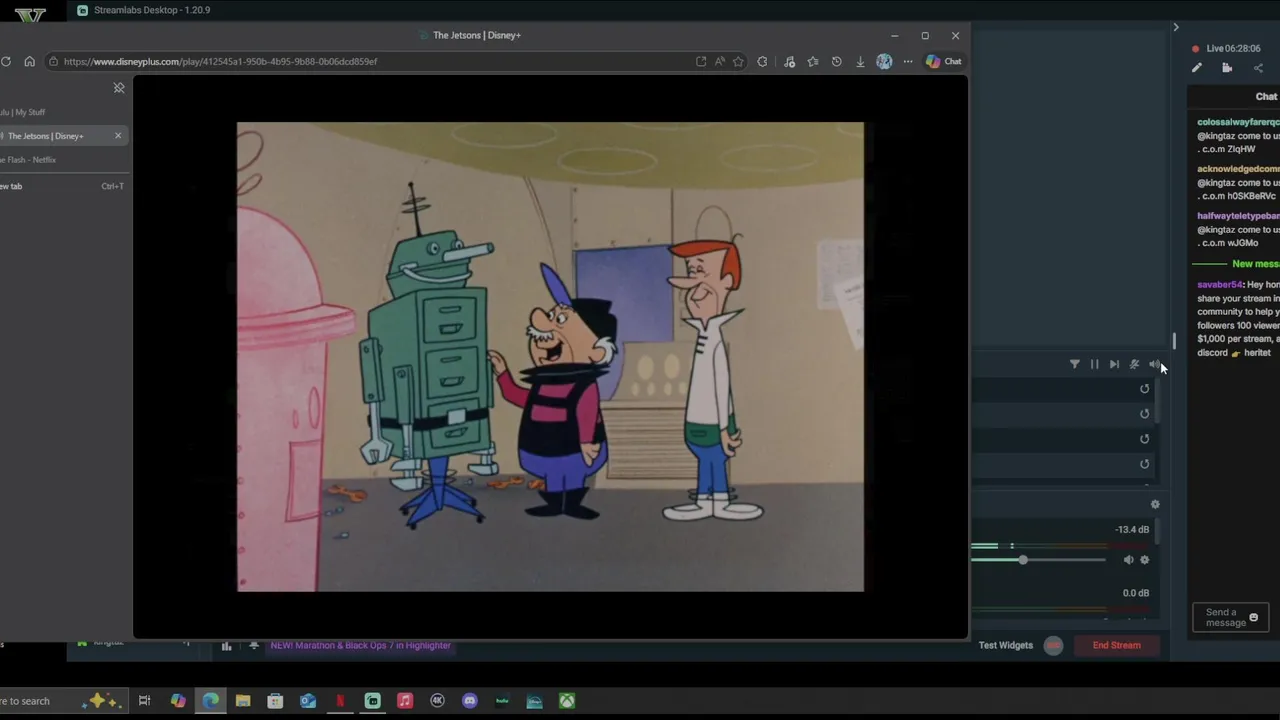This screenshot has height=720, width=1280.
Task: Click the bar chart stats icon in Streamlabs footer
Action: [x=226, y=646]
